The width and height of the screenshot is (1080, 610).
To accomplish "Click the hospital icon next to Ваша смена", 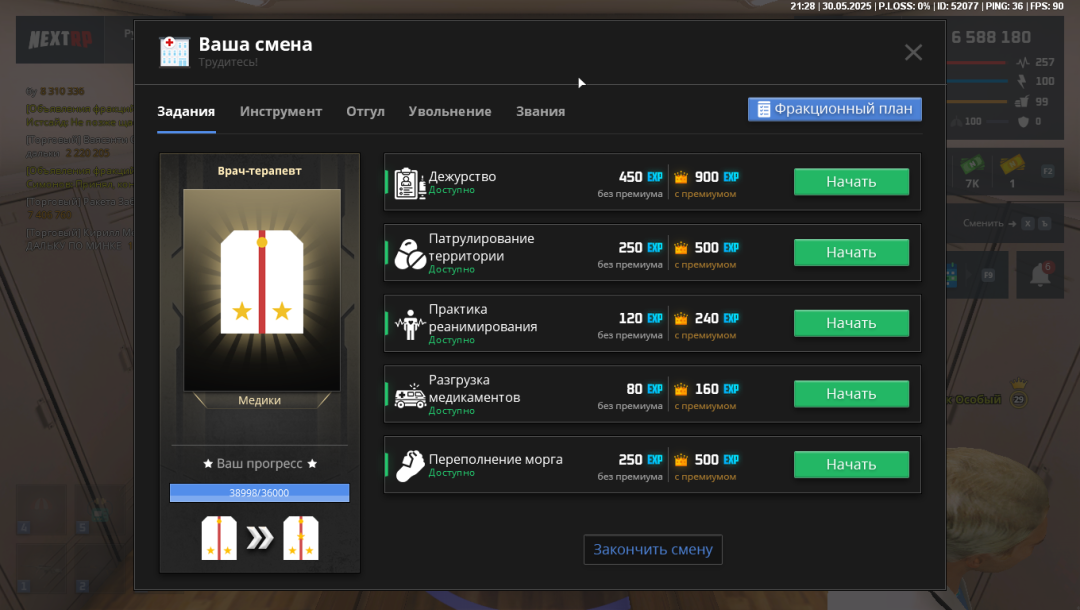I will tap(175, 51).
